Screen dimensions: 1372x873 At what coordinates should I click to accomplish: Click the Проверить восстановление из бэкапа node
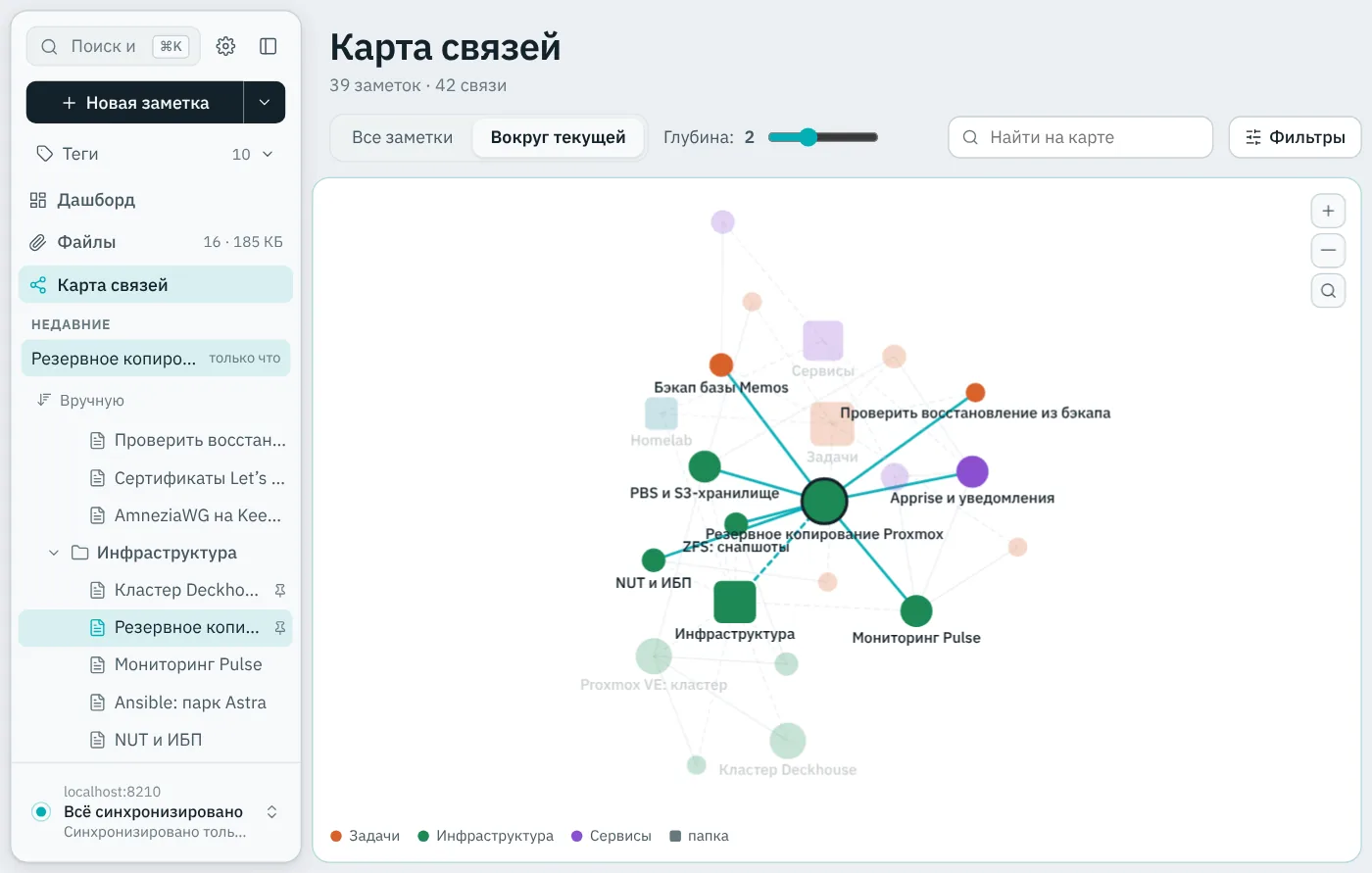(x=975, y=393)
